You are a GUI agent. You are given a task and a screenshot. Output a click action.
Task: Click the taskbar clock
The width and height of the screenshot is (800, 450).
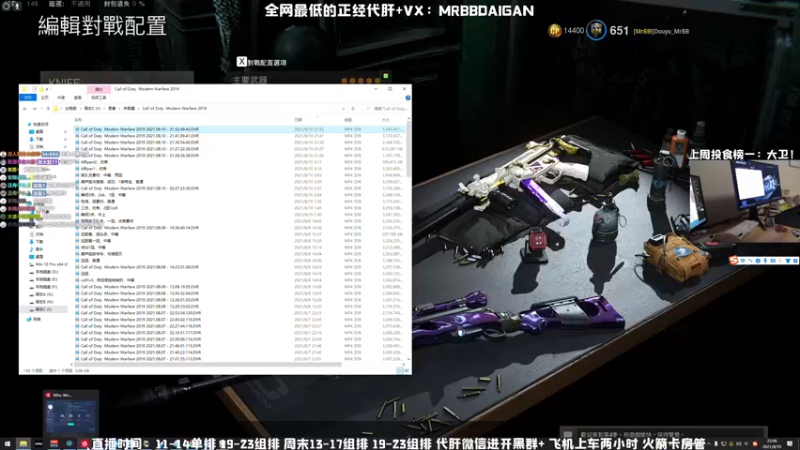click(770, 443)
